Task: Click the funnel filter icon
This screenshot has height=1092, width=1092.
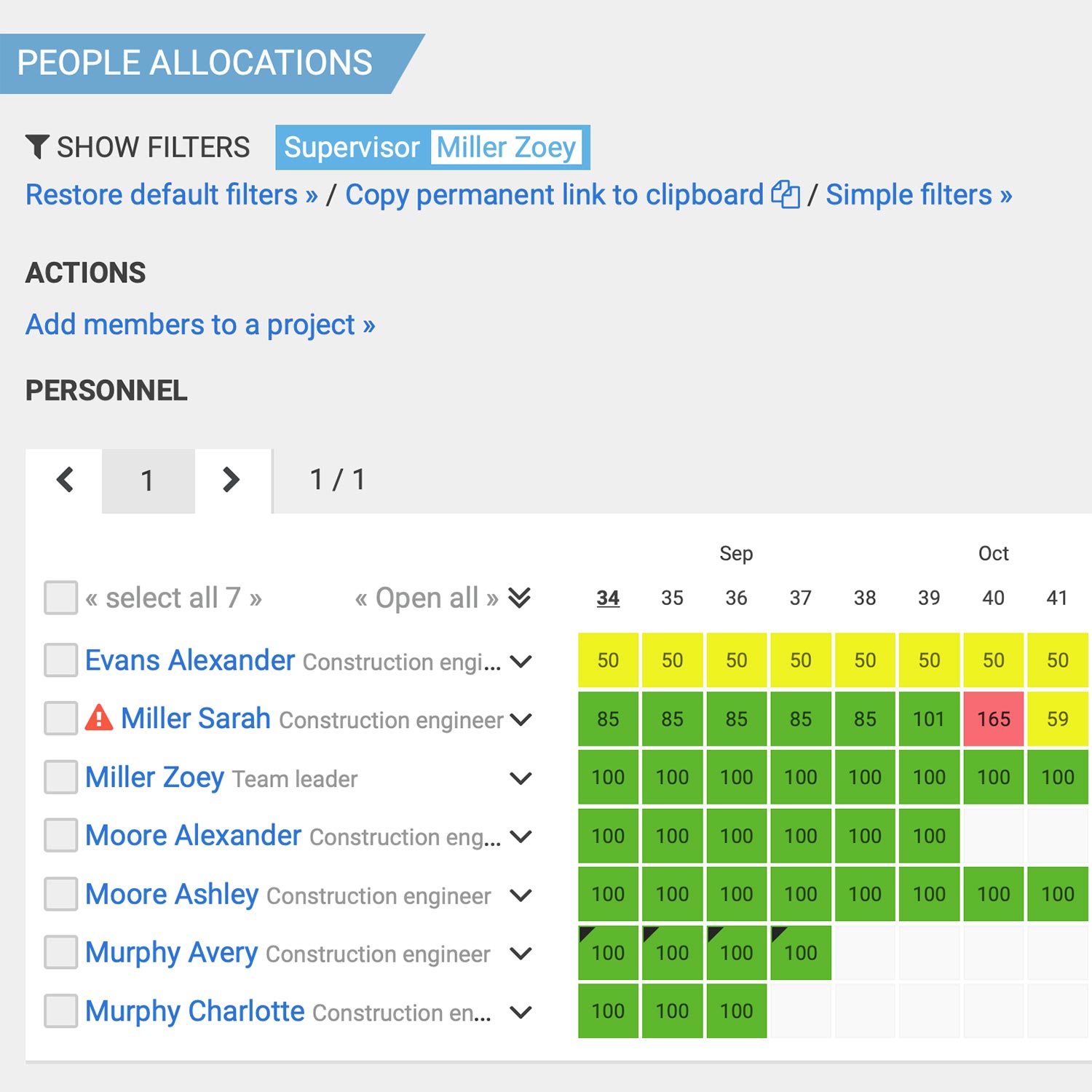Action: pos(37,146)
